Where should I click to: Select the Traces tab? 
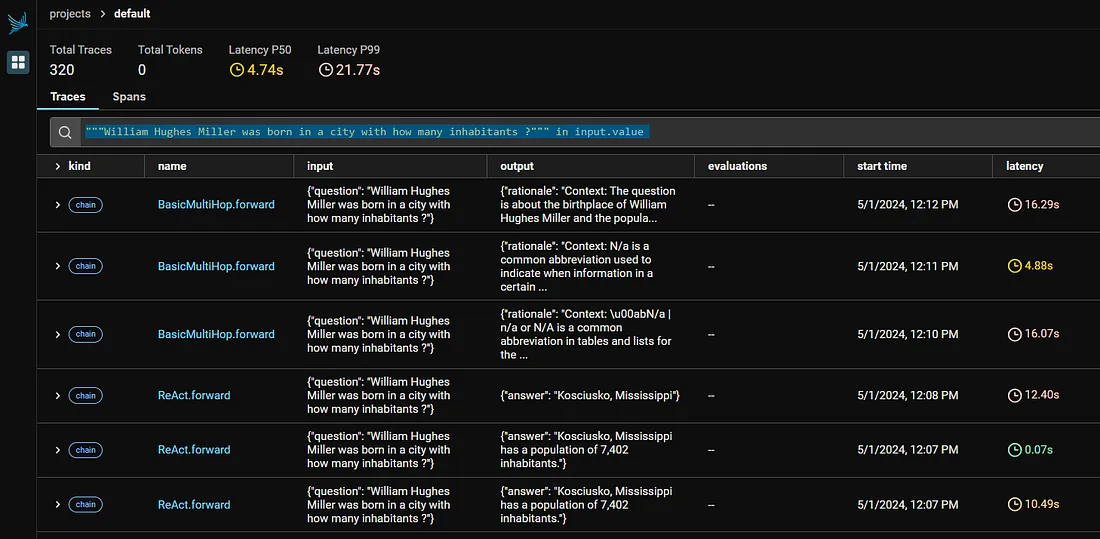68,97
